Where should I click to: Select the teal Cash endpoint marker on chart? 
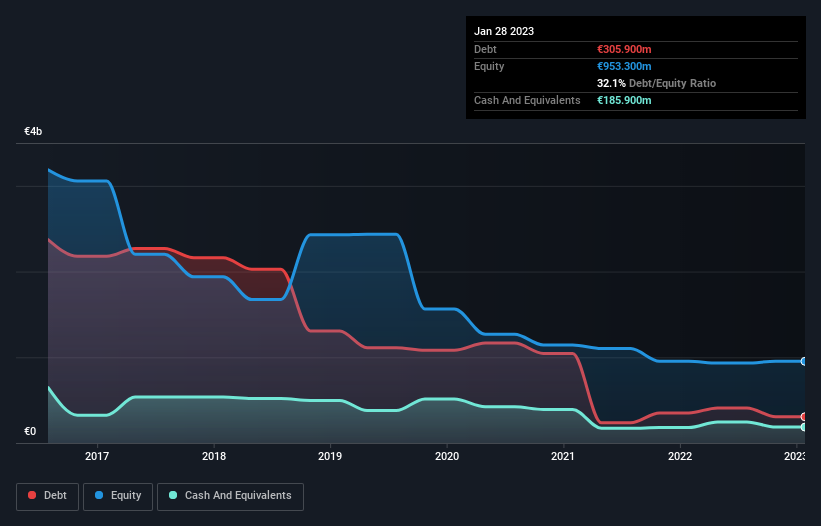tap(804, 427)
